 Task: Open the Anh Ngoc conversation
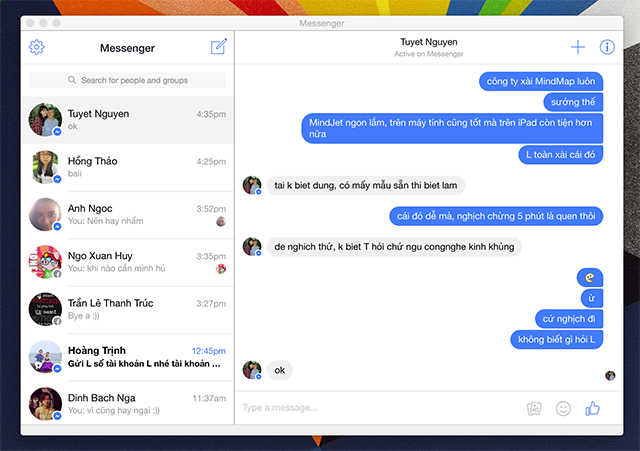pos(127,215)
